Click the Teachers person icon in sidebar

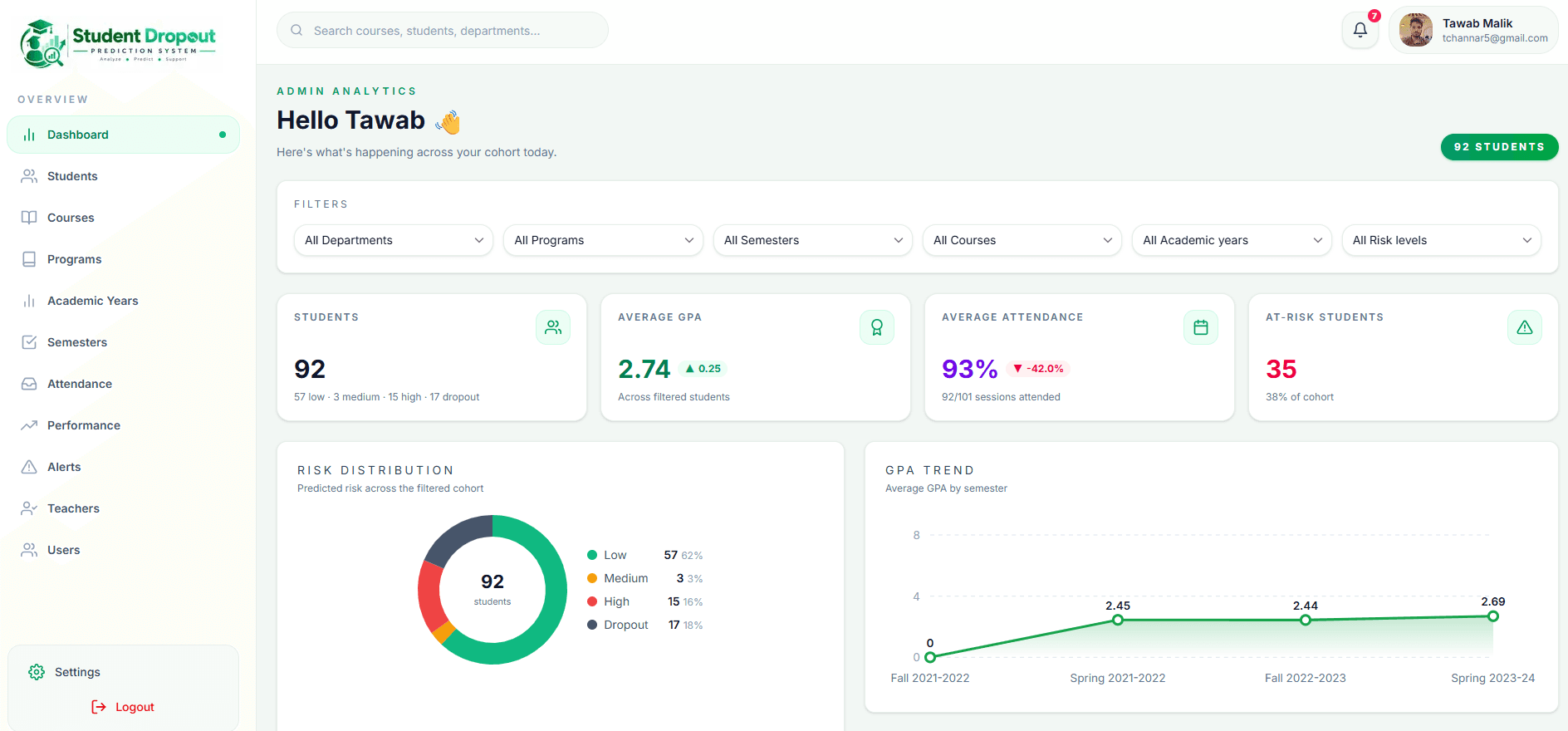click(29, 508)
